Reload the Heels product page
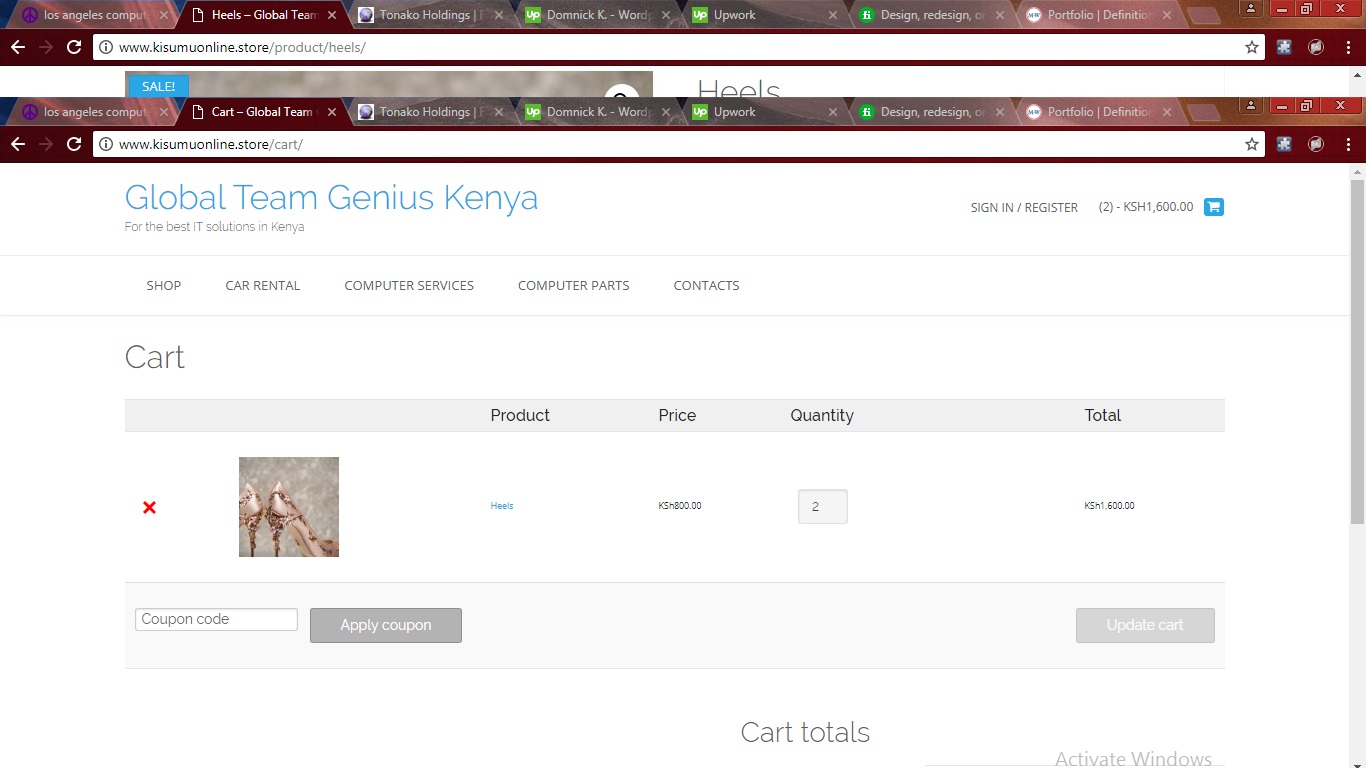The height and width of the screenshot is (768, 1366). (74, 47)
